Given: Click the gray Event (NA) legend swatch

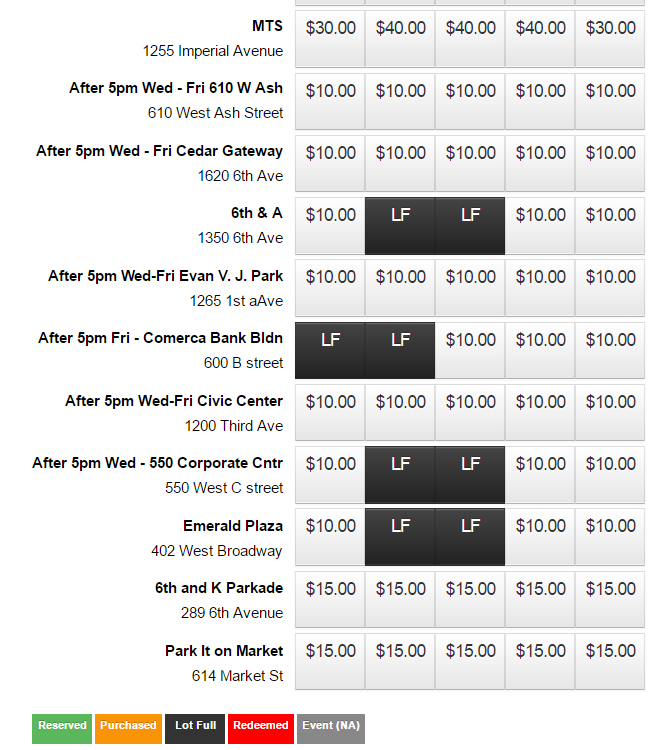Looking at the screenshot, I should [331, 729].
